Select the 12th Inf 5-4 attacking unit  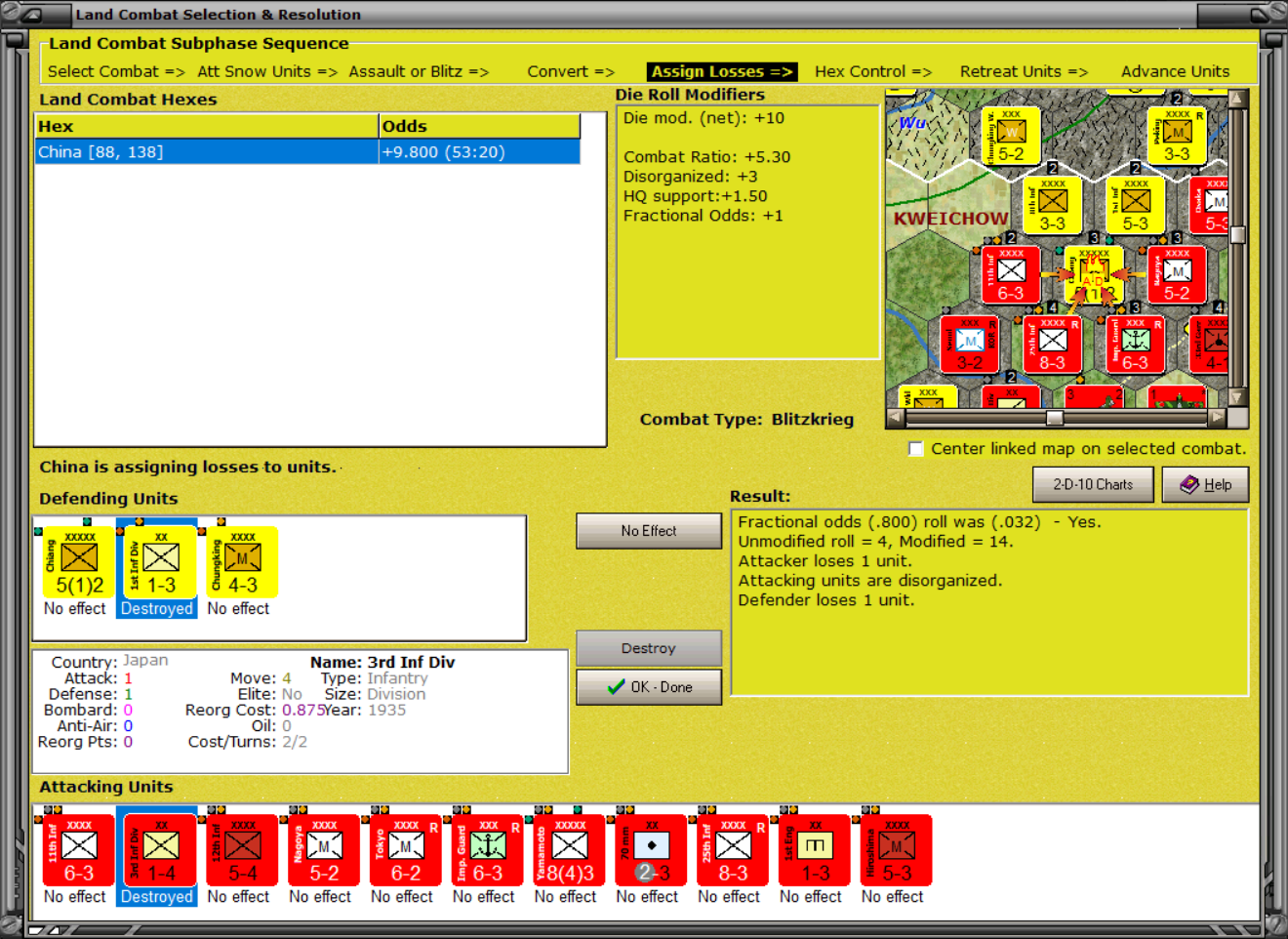(x=242, y=851)
